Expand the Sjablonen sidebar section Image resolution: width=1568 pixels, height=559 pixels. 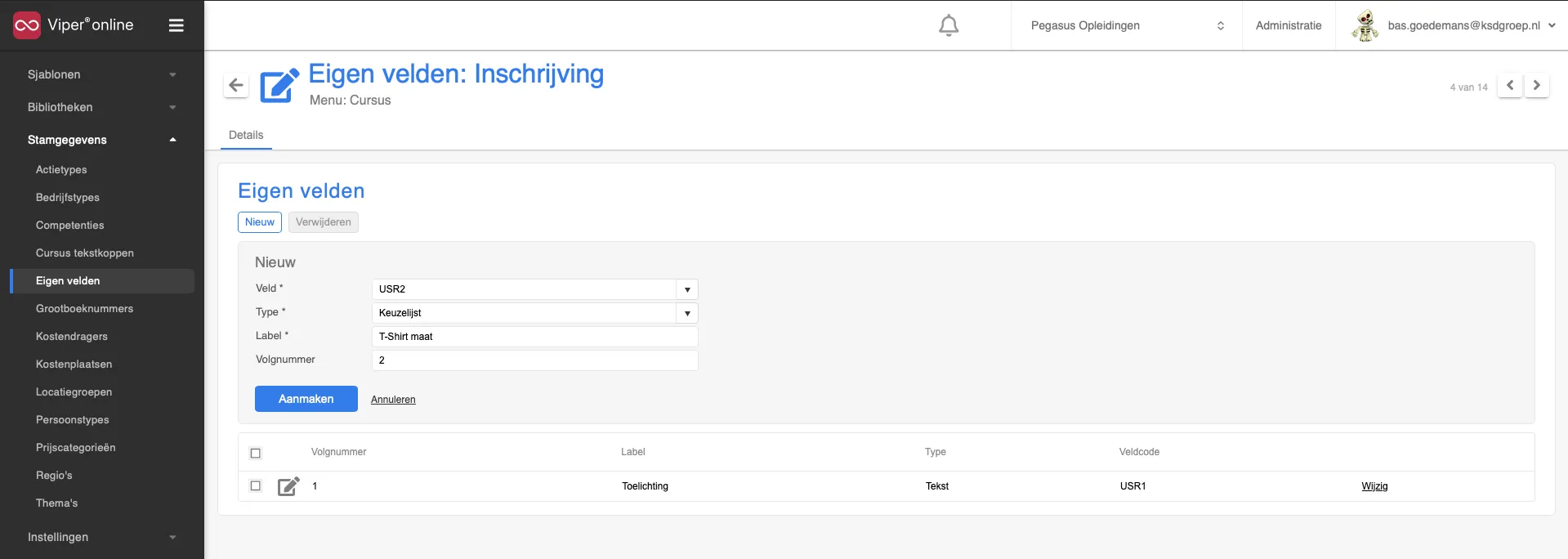(x=102, y=74)
